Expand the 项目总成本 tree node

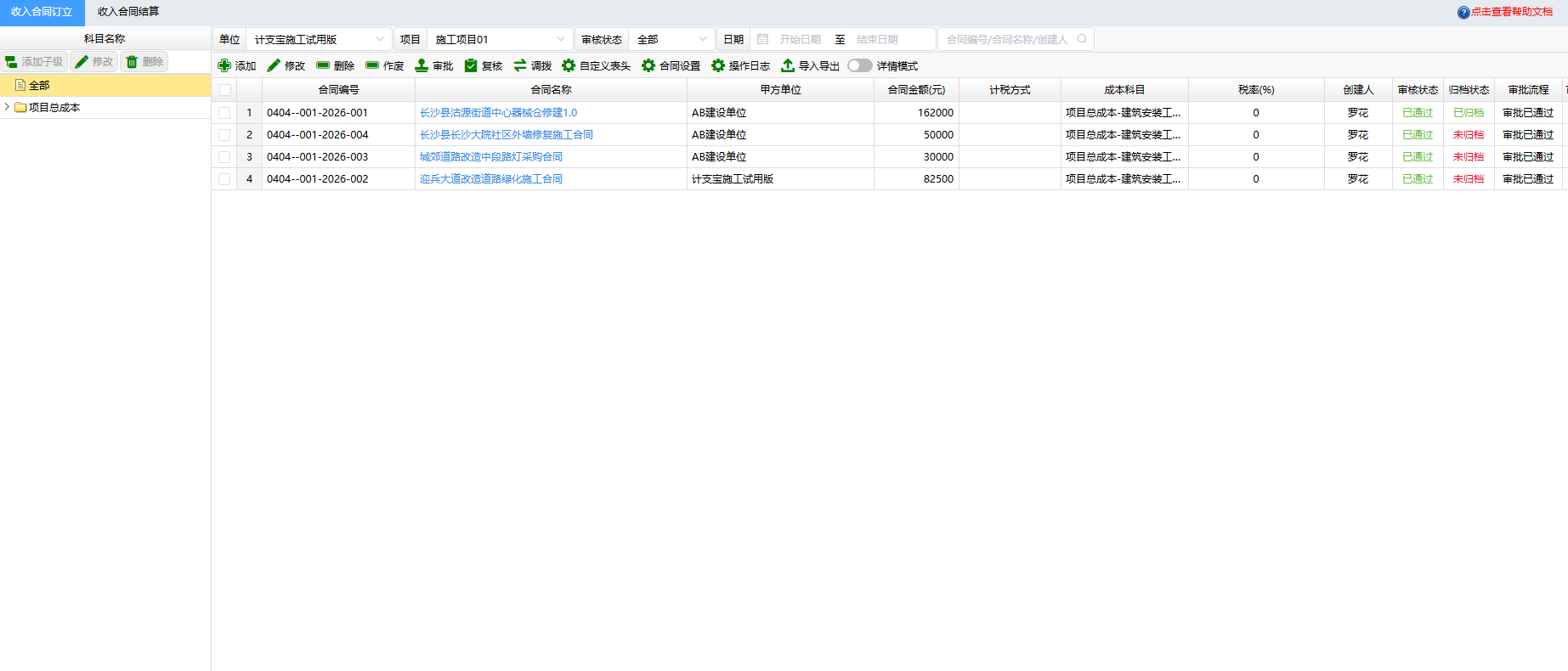7,107
